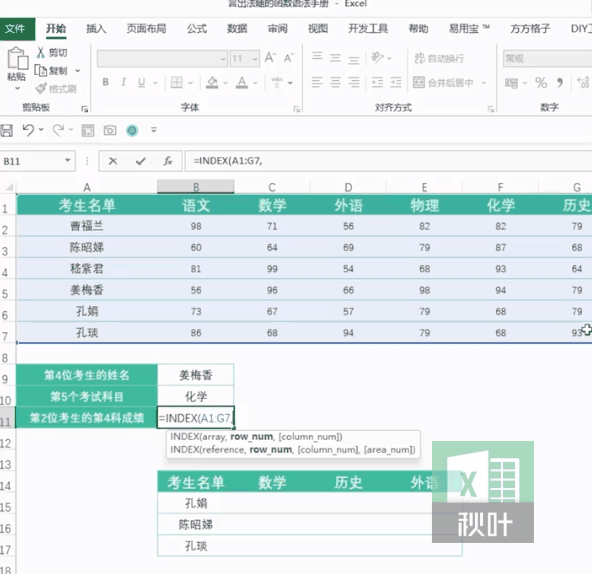The image size is (592, 574).
Task: Toggle center text alignment
Action: coord(335,82)
